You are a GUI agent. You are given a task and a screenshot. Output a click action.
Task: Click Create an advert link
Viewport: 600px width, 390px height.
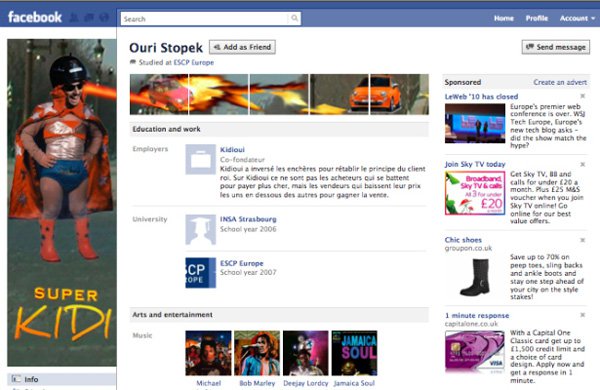click(x=560, y=82)
